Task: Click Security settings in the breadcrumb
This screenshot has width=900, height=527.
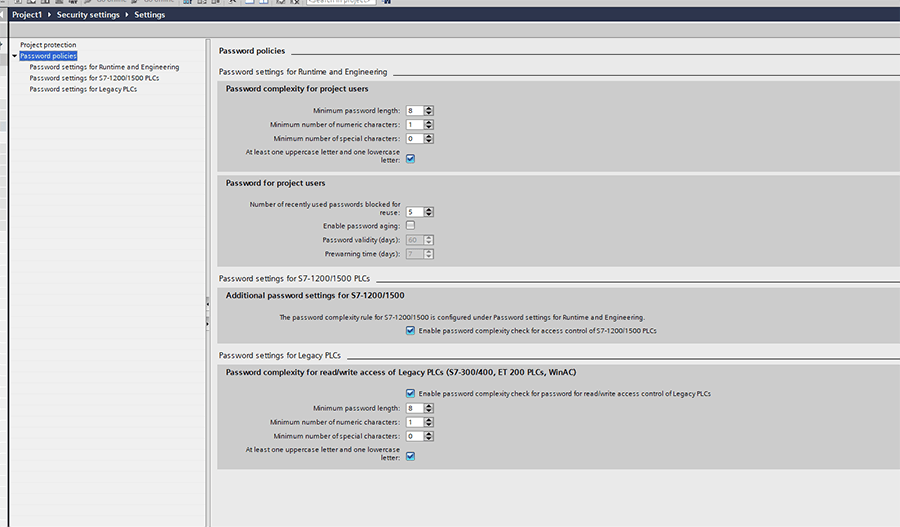Action: [x=88, y=14]
